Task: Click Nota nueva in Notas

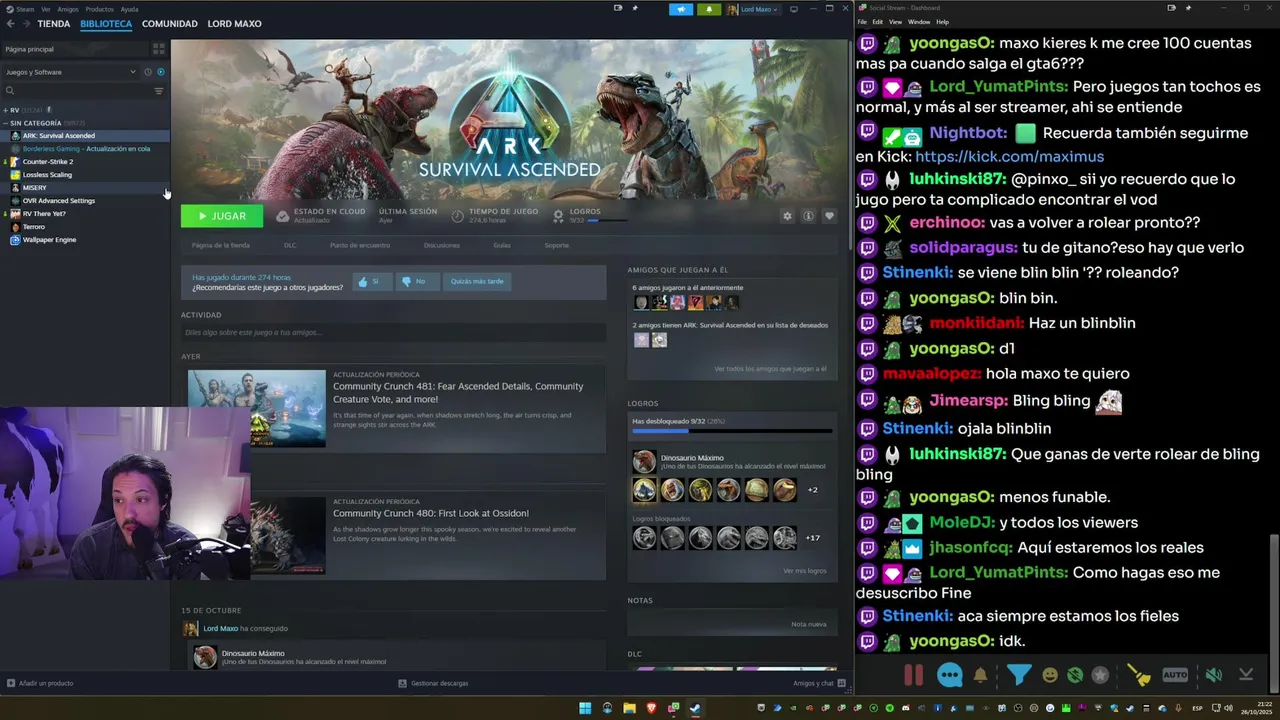Action: point(808,624)
